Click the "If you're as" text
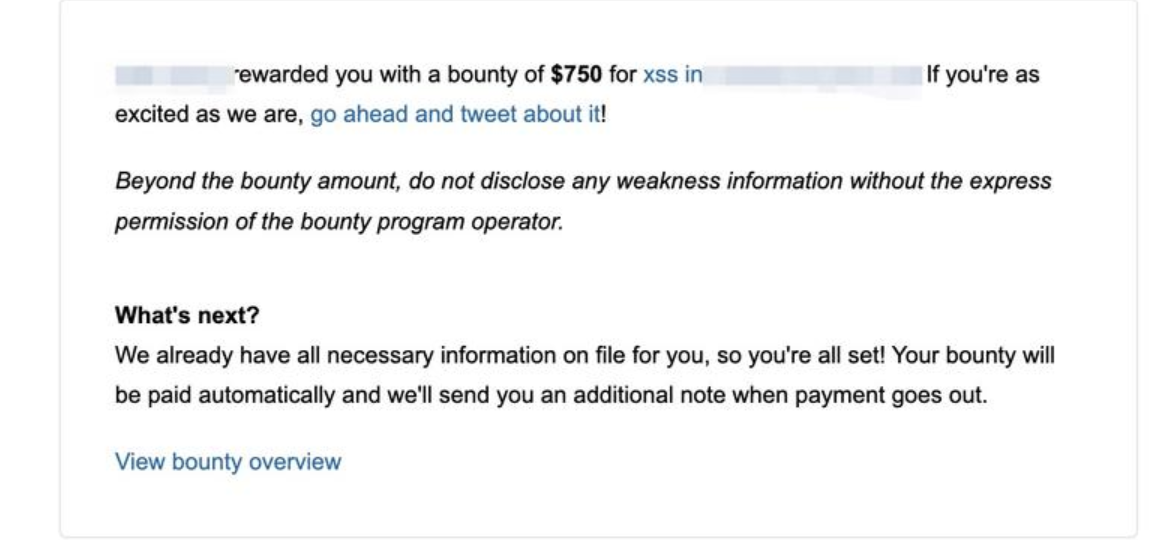The width and height of the screenshot is (1166, 540). click(982, 75)
